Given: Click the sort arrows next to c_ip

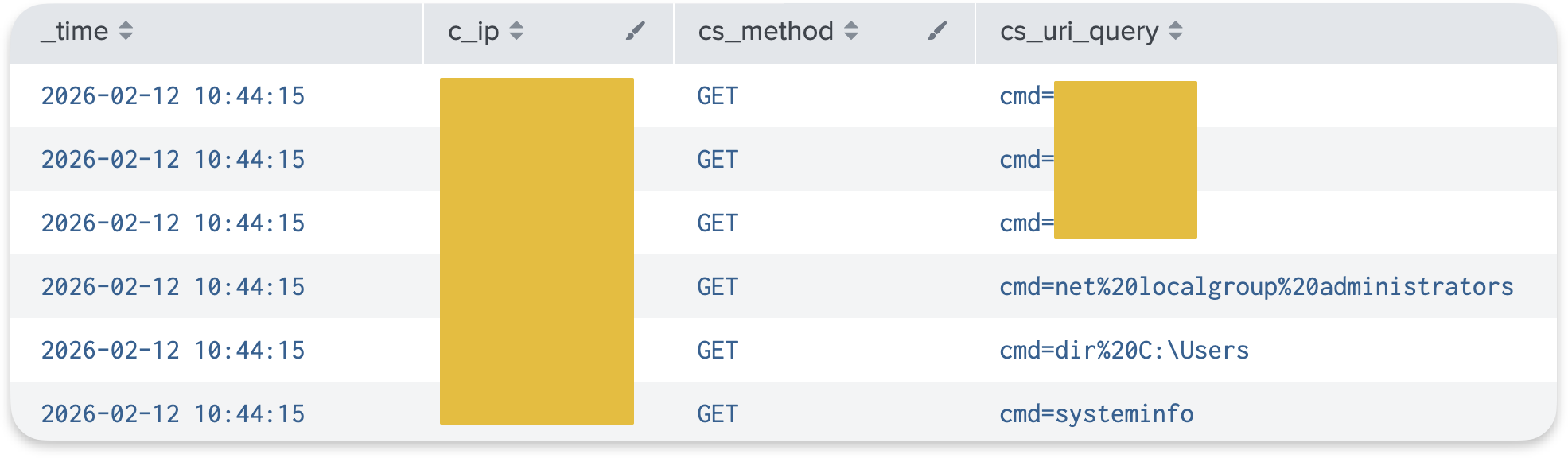Looking at the screenshot, I should pyautogui.click(x=518, y=32).
